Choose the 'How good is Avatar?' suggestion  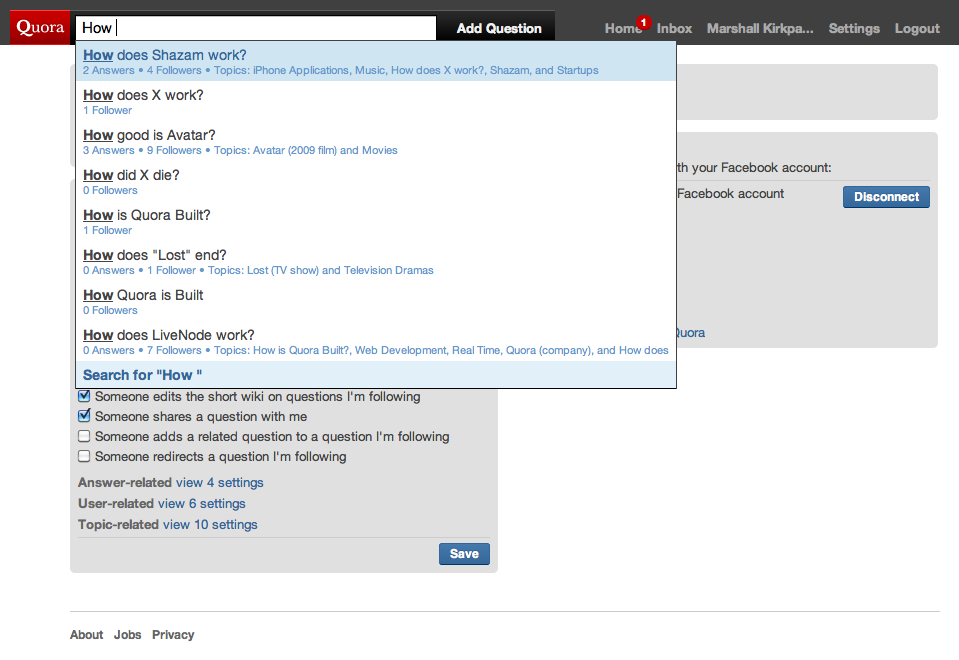(376, 141)
